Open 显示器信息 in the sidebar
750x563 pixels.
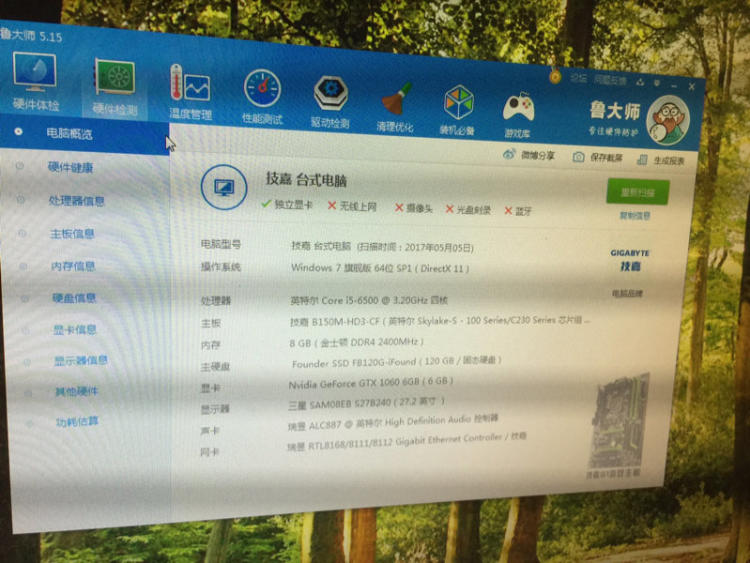(x=80, y=361)
